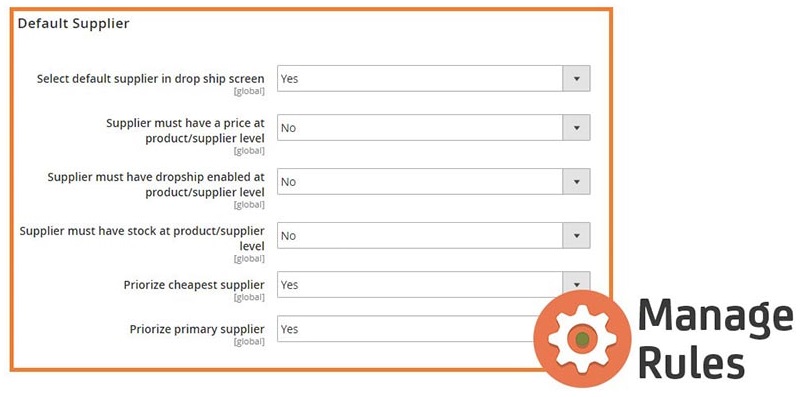Click the Default Supplier section heading
803x397 pixels.
pyautogui.click(x=73, y=24)
